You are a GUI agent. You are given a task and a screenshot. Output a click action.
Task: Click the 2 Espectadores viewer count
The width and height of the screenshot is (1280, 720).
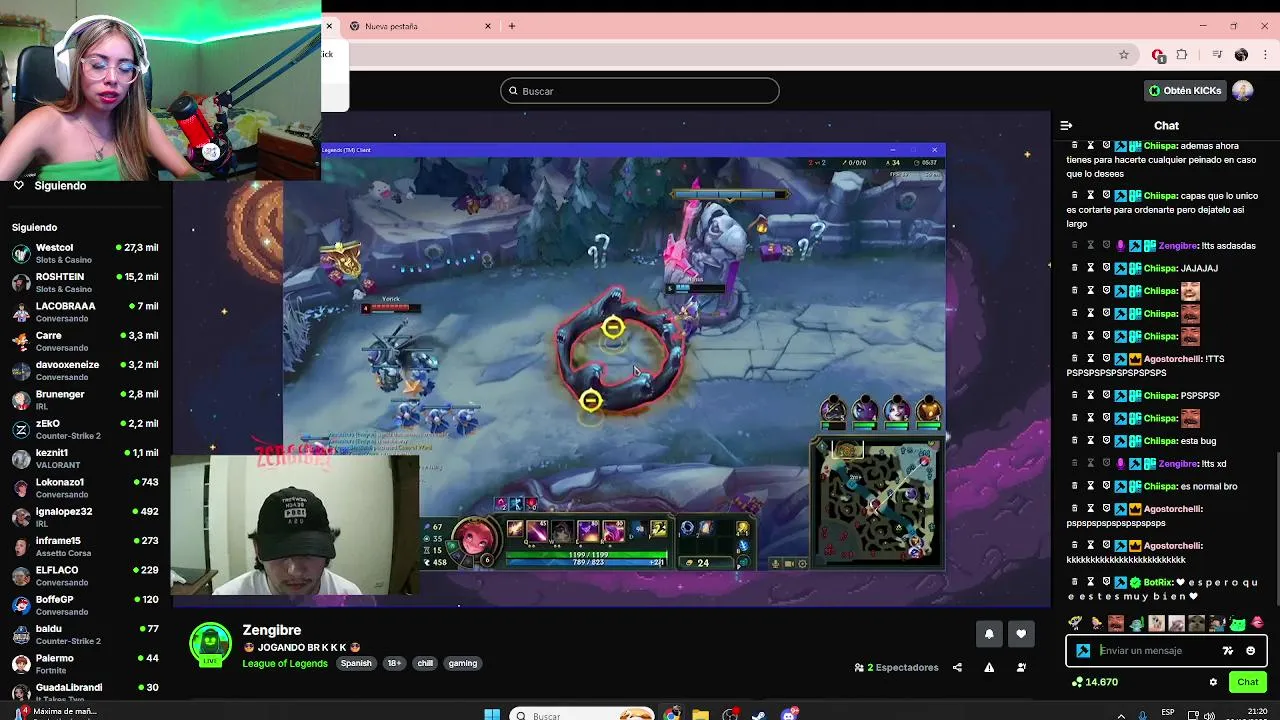(896, 667)
